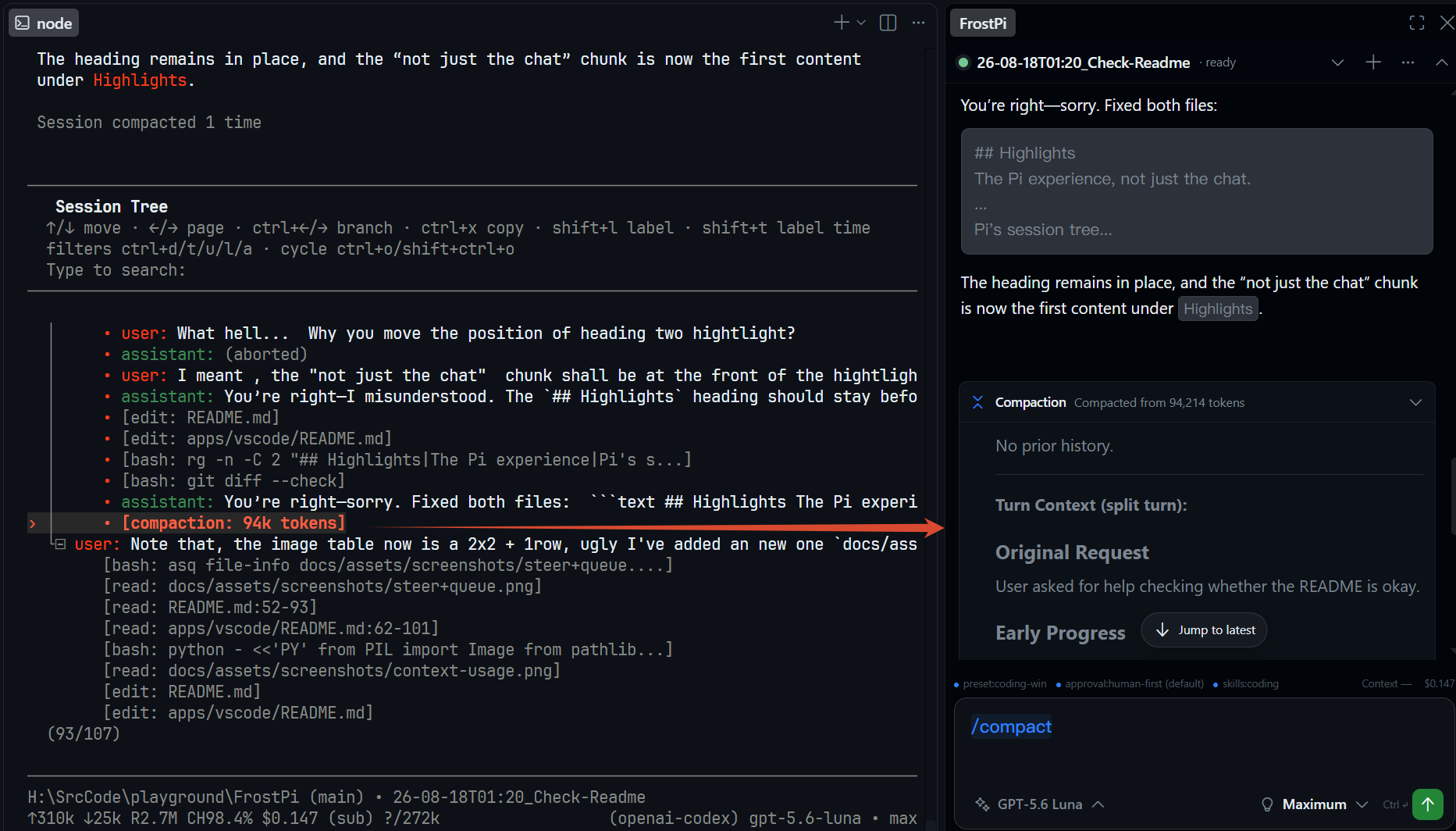The image size is (1456, 831).
Task: Select 'user: What hell...' tree row
Action: pyautogui.click(x=457, y=333)
